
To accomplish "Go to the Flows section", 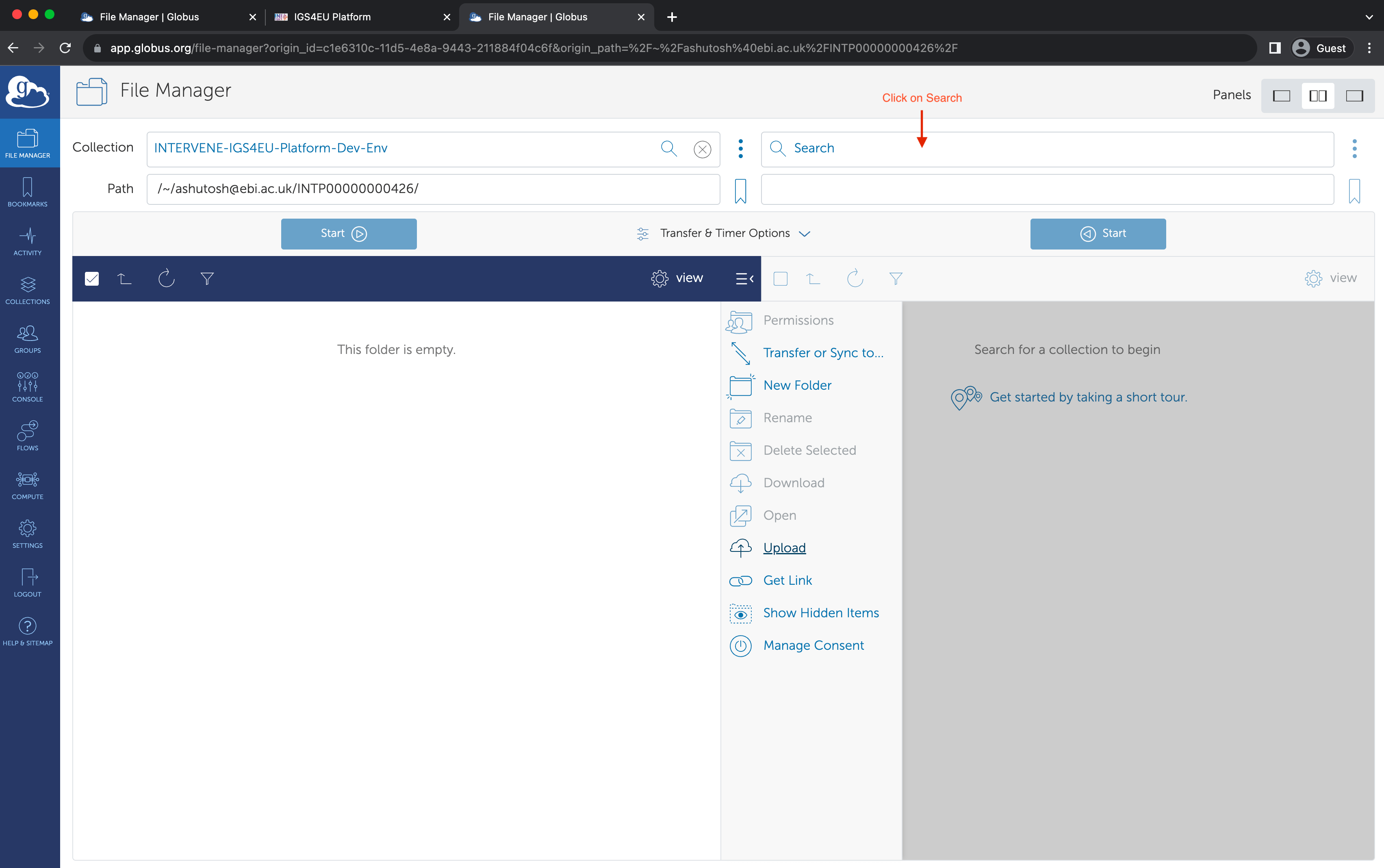I will (28, 436).
